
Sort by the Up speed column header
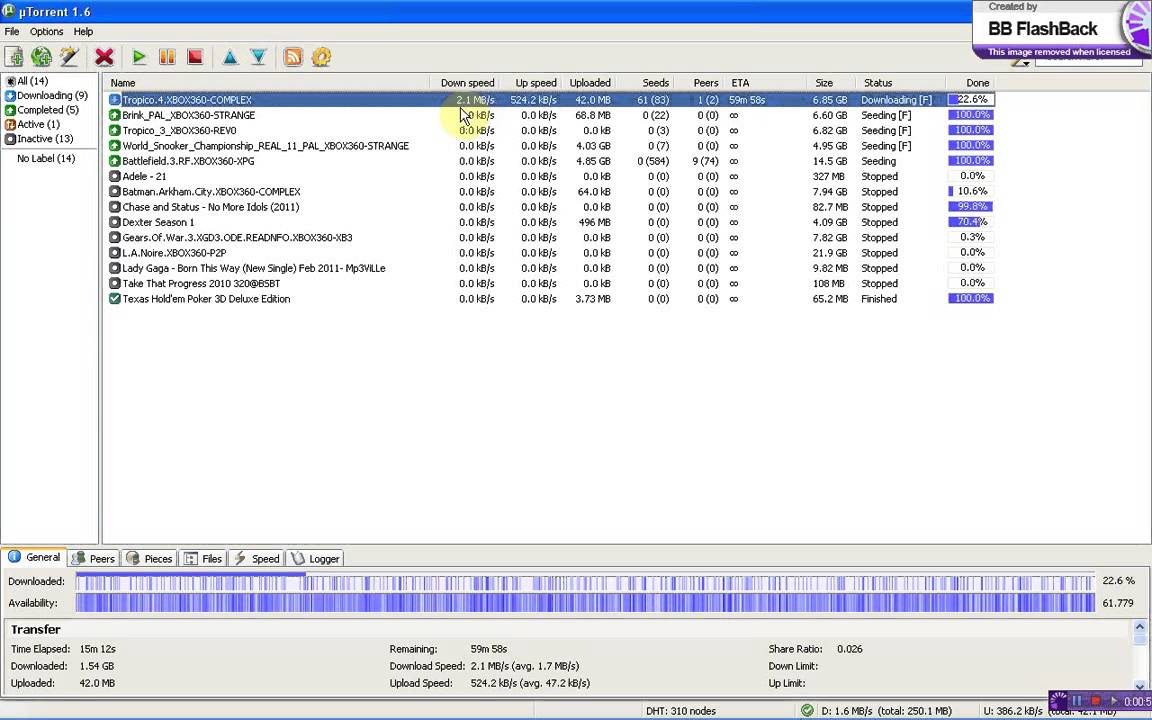[531, 83]
